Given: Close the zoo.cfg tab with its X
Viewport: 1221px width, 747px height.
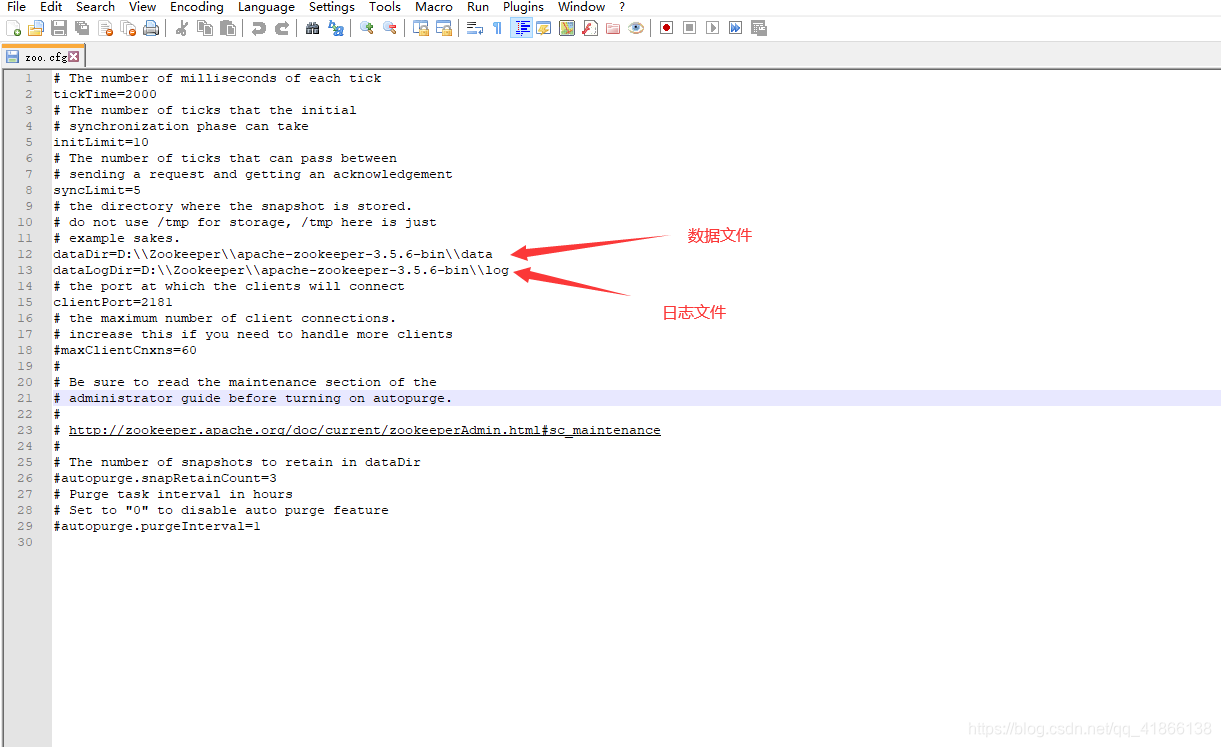Looking at the screenshot, I should [x=73, y=57].
